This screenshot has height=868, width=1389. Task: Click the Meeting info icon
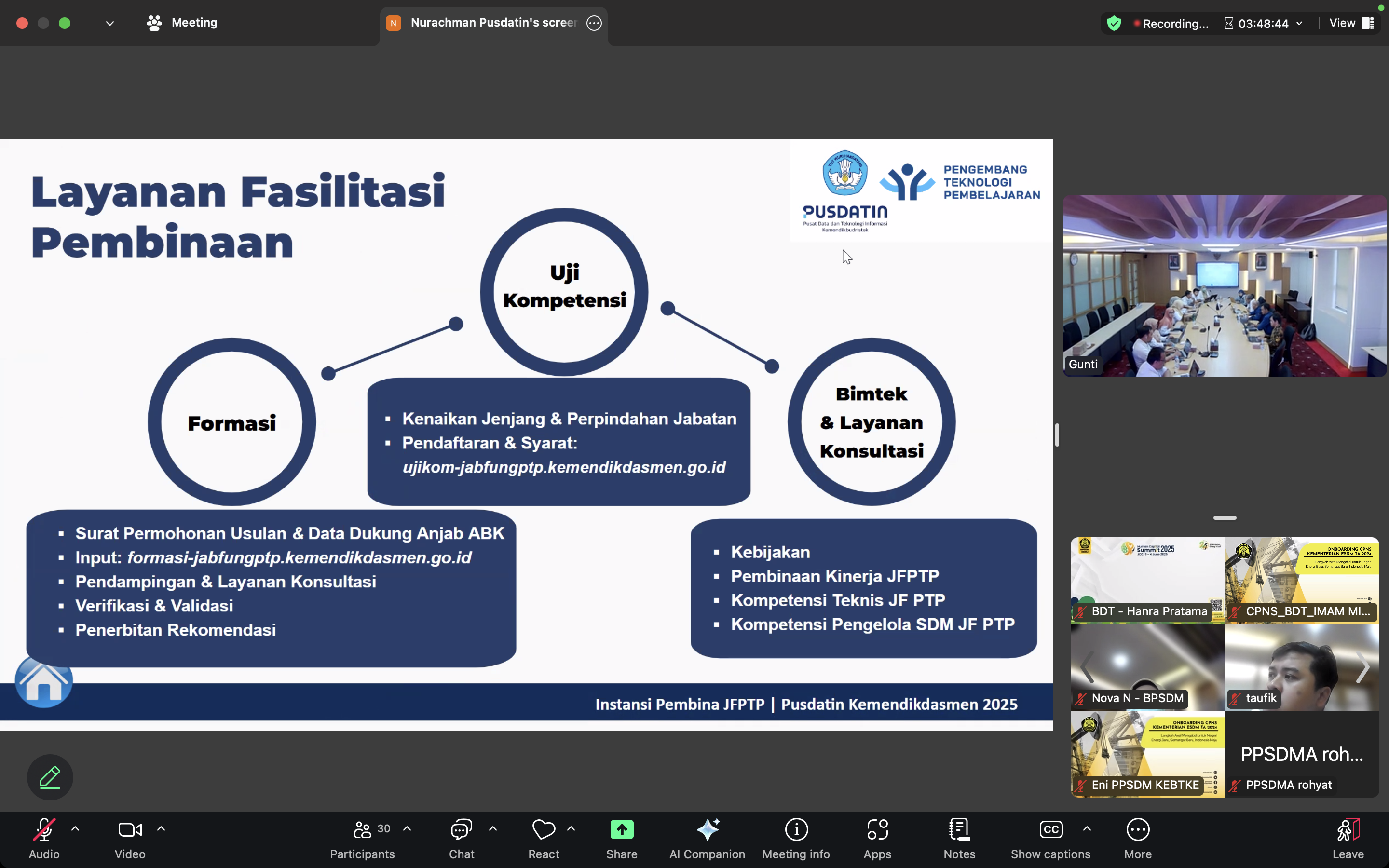(x=795, y=829)
